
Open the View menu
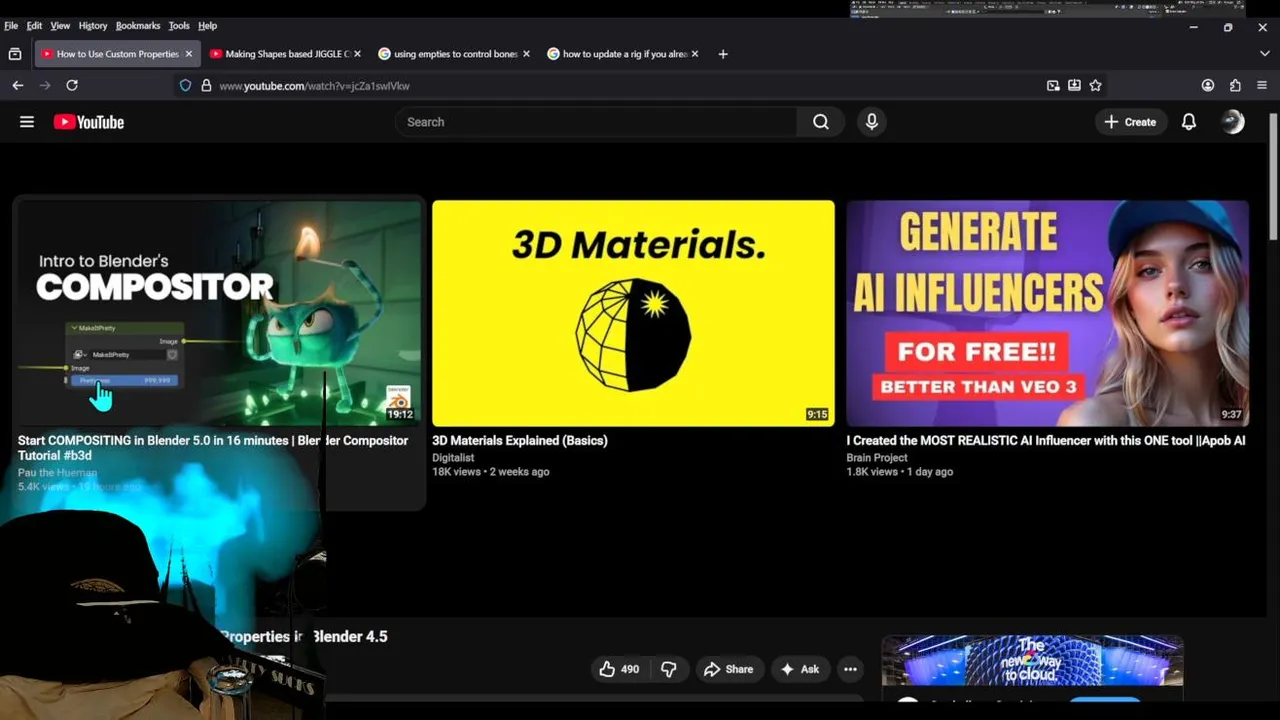click(x=60, y=25)
